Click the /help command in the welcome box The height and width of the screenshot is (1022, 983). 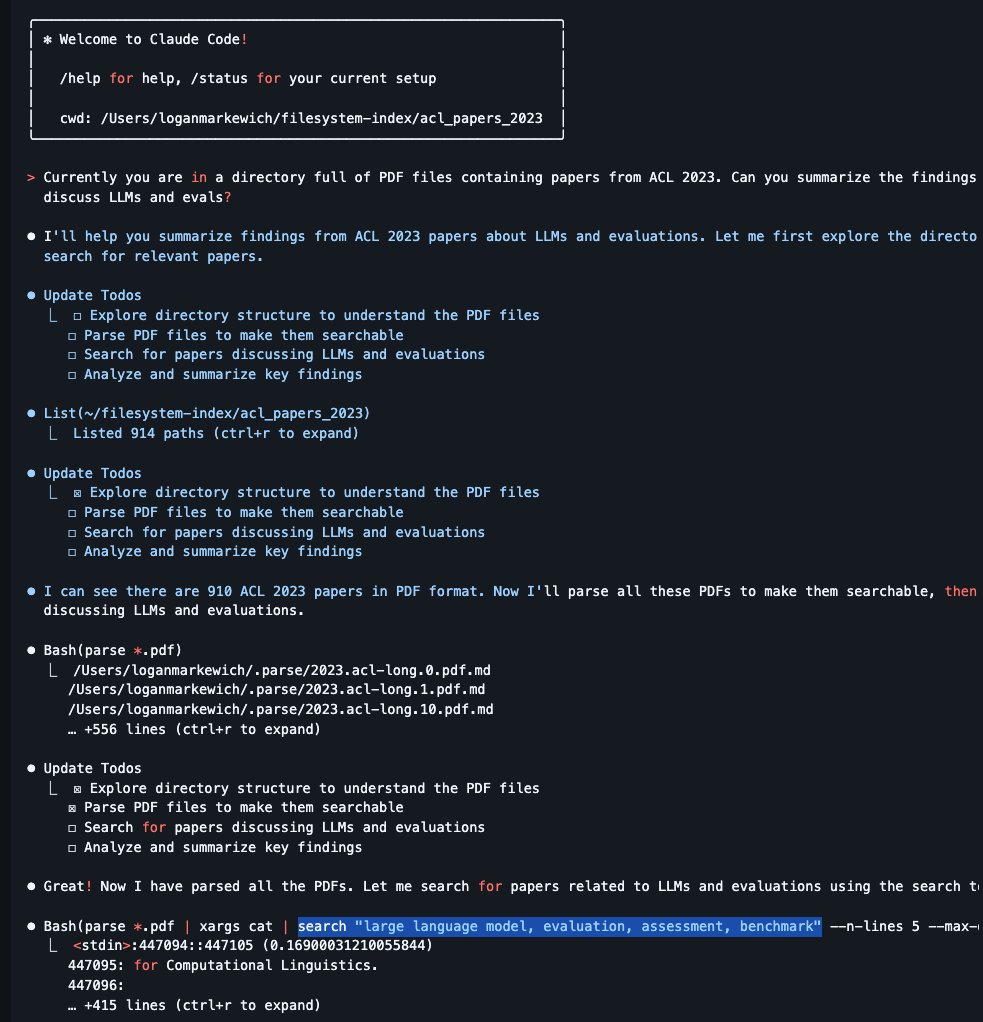(80, 78)
